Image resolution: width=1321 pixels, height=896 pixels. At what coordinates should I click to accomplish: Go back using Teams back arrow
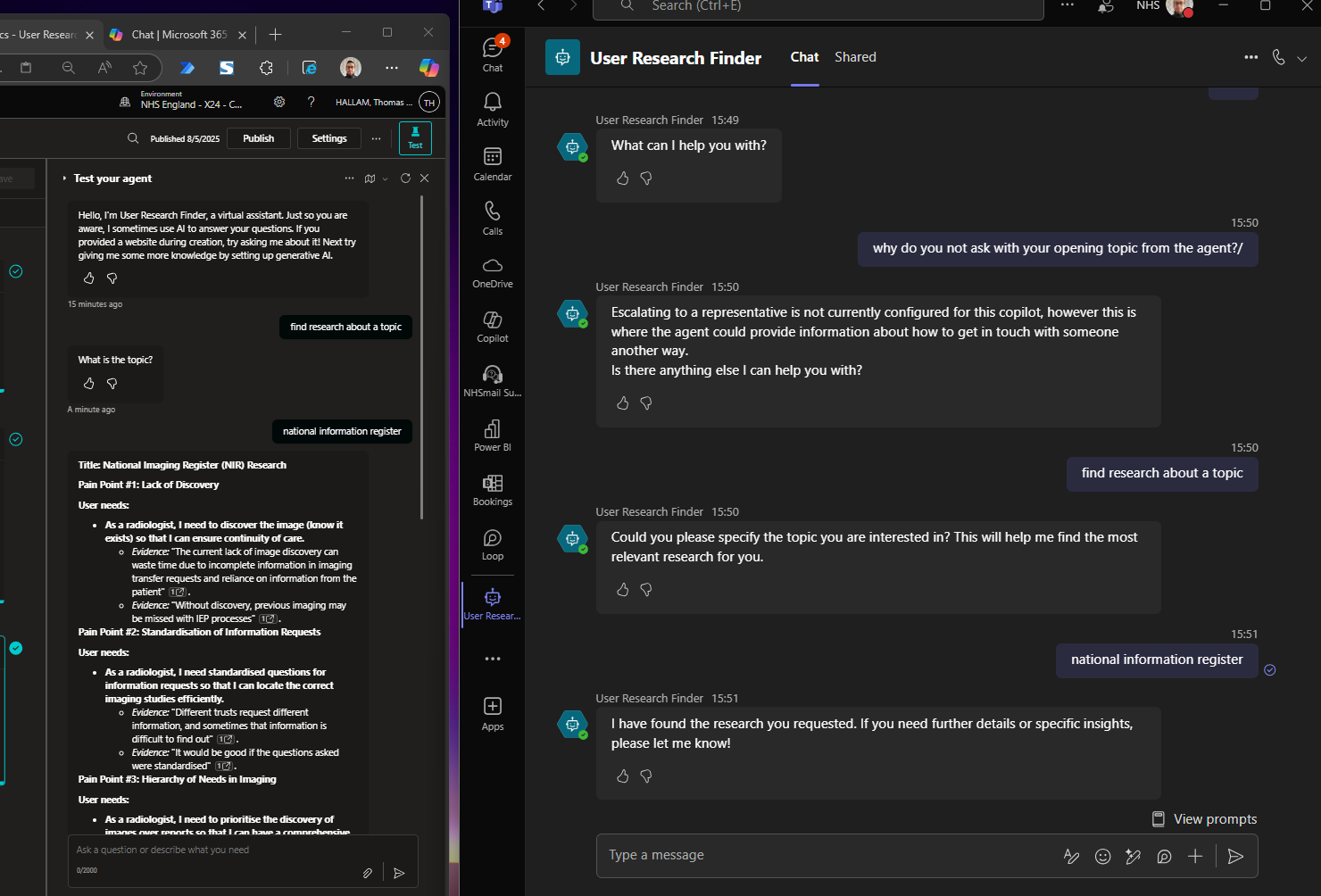(x=541, y=5)
